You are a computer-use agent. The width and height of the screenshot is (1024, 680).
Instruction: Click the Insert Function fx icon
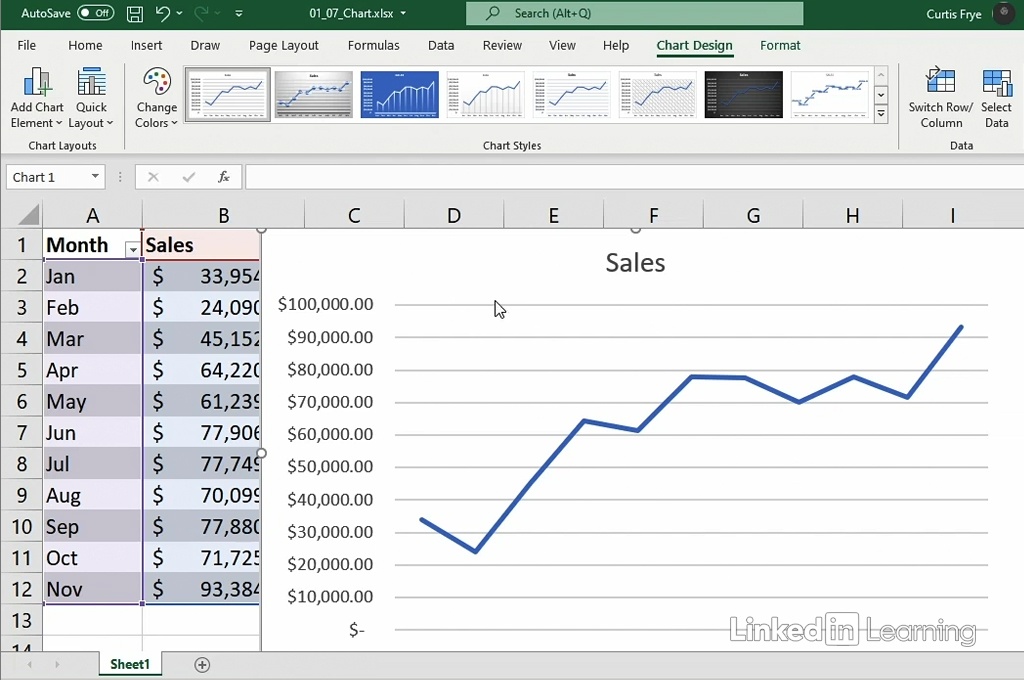(224, 177)
